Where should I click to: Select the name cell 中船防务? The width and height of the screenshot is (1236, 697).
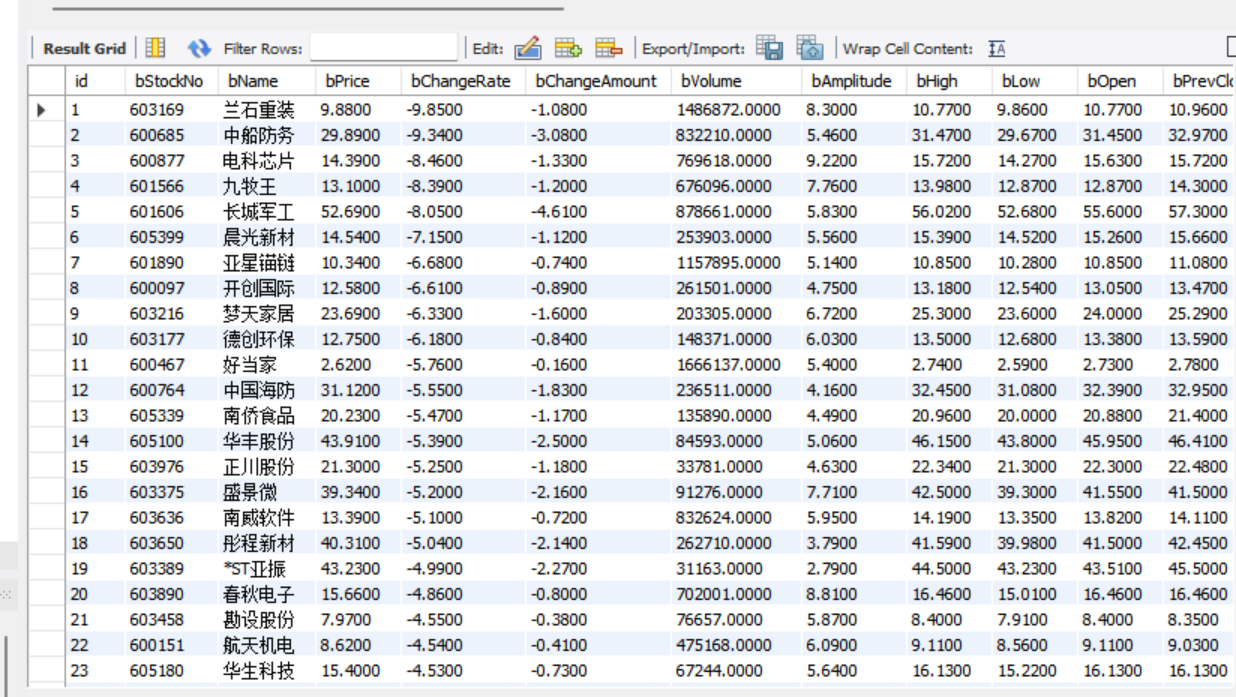coord(259,135)
